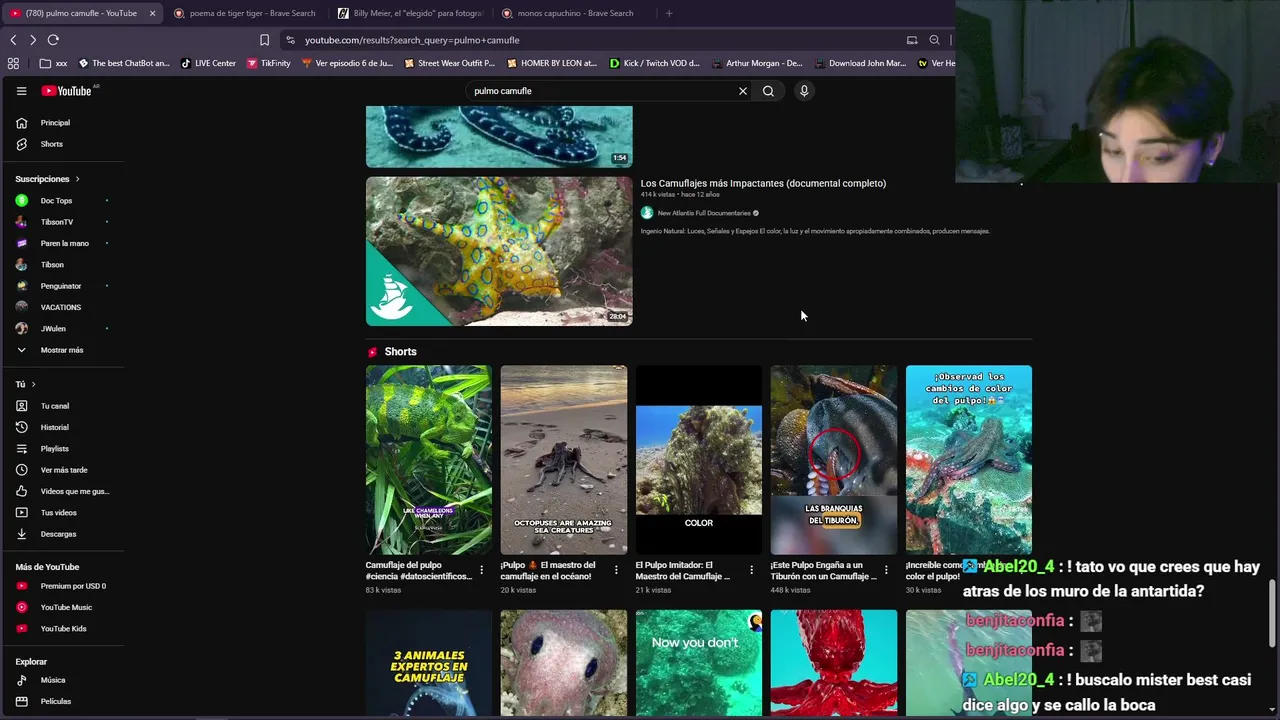Go forward with the browser forward arrow
1280x720 pixels.
click(33, 40)
